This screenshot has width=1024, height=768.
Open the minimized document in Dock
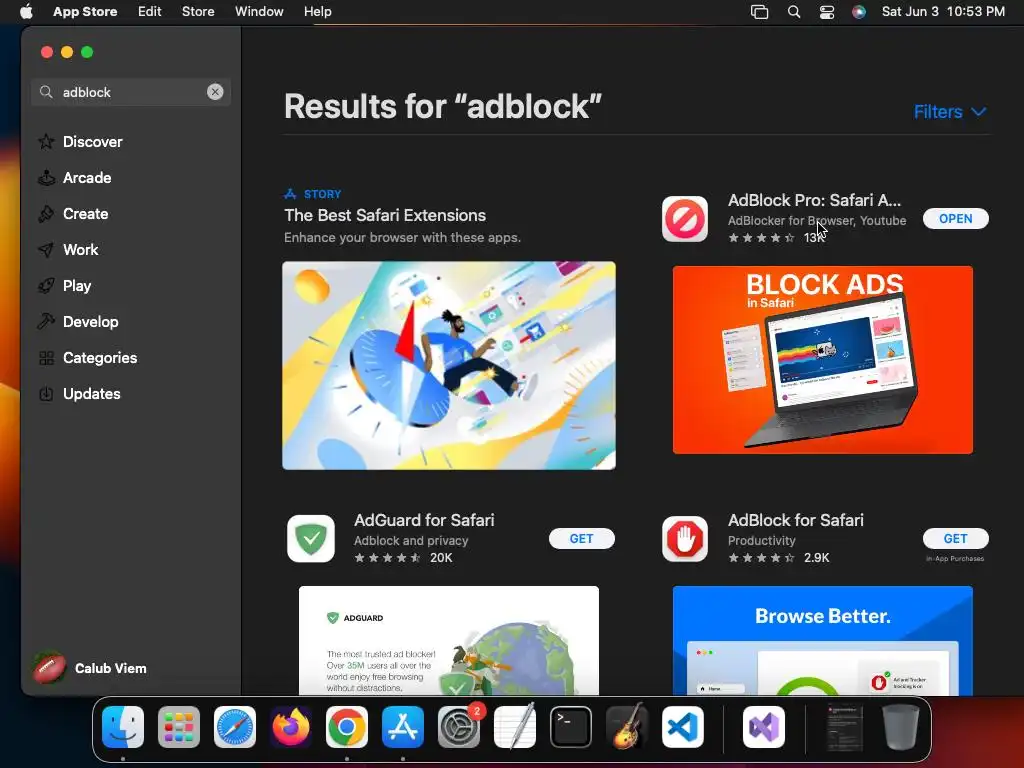click(844, 727)
